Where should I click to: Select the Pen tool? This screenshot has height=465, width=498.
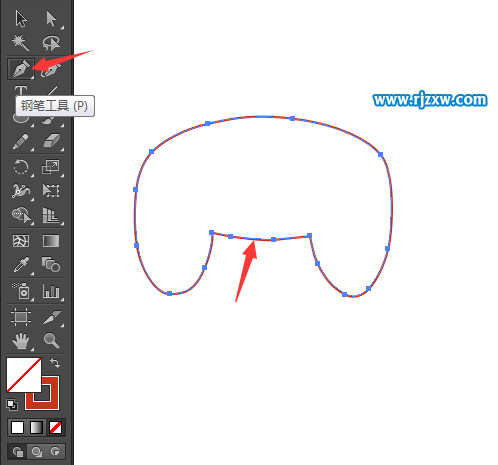[x=21, y=69]
